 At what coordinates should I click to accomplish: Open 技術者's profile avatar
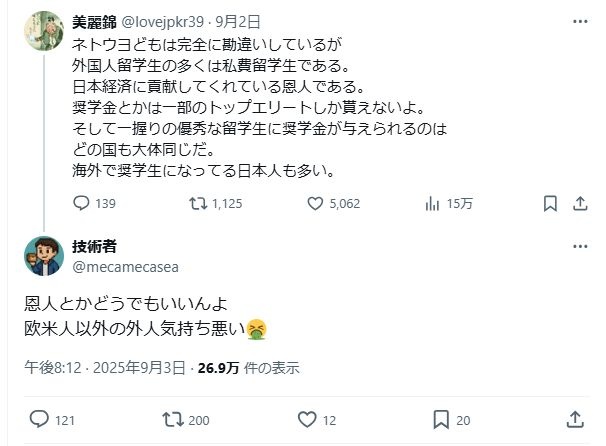click(42, 256)
